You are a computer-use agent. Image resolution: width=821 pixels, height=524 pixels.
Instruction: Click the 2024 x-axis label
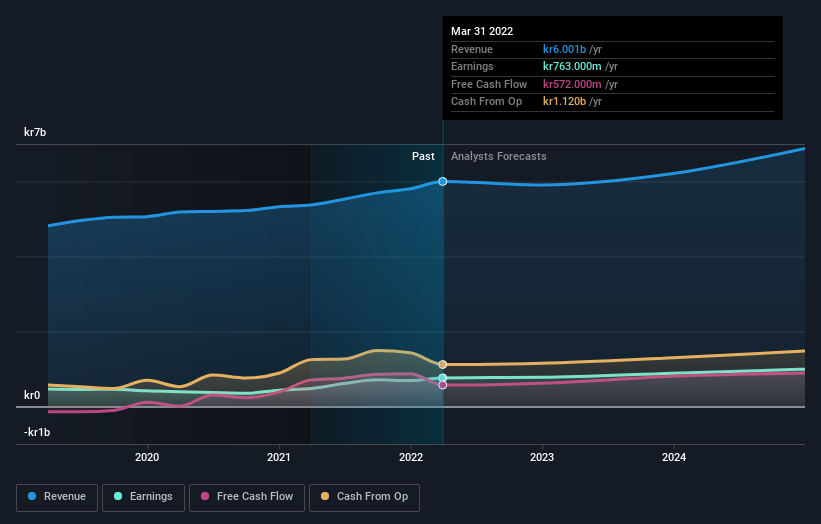(x=674, y=457)
